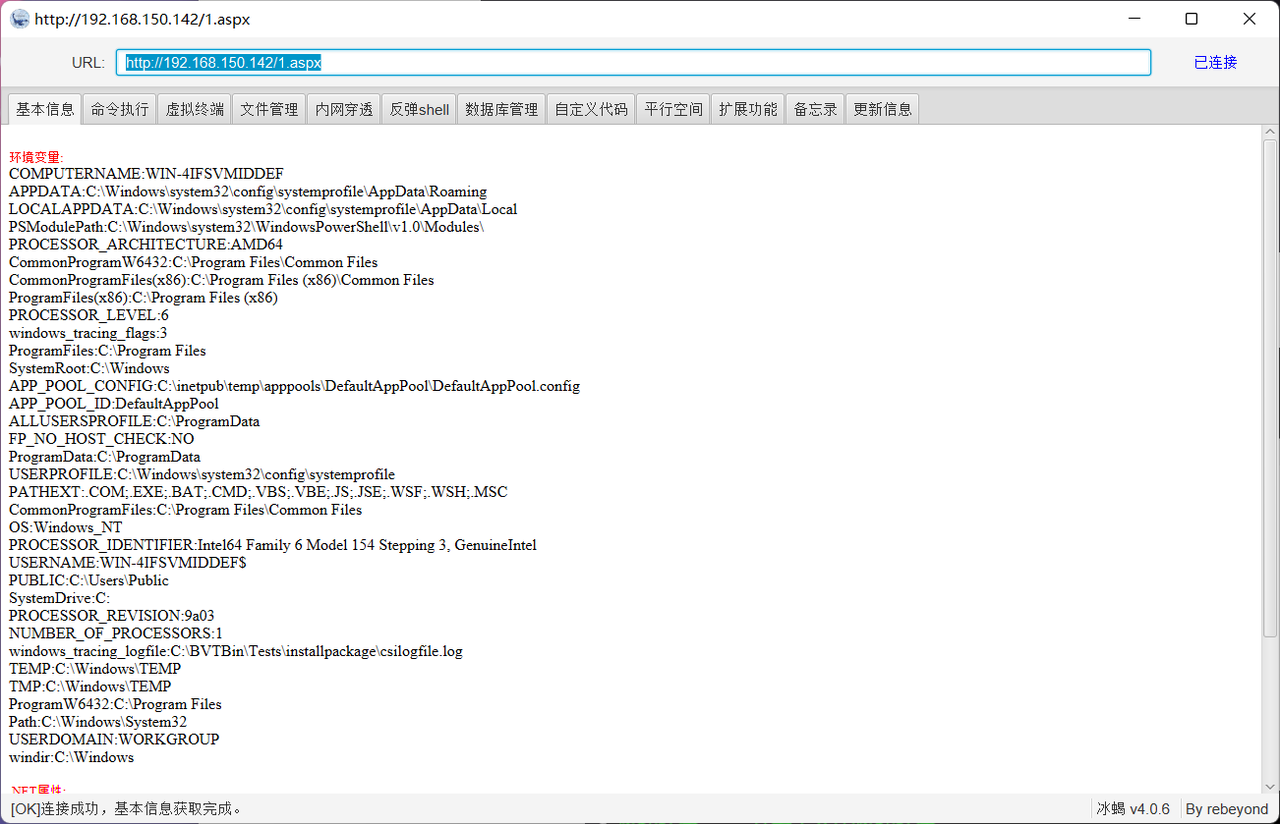
Task: Click the Behinder app icon in title bar
Action: tap(19, 19)
